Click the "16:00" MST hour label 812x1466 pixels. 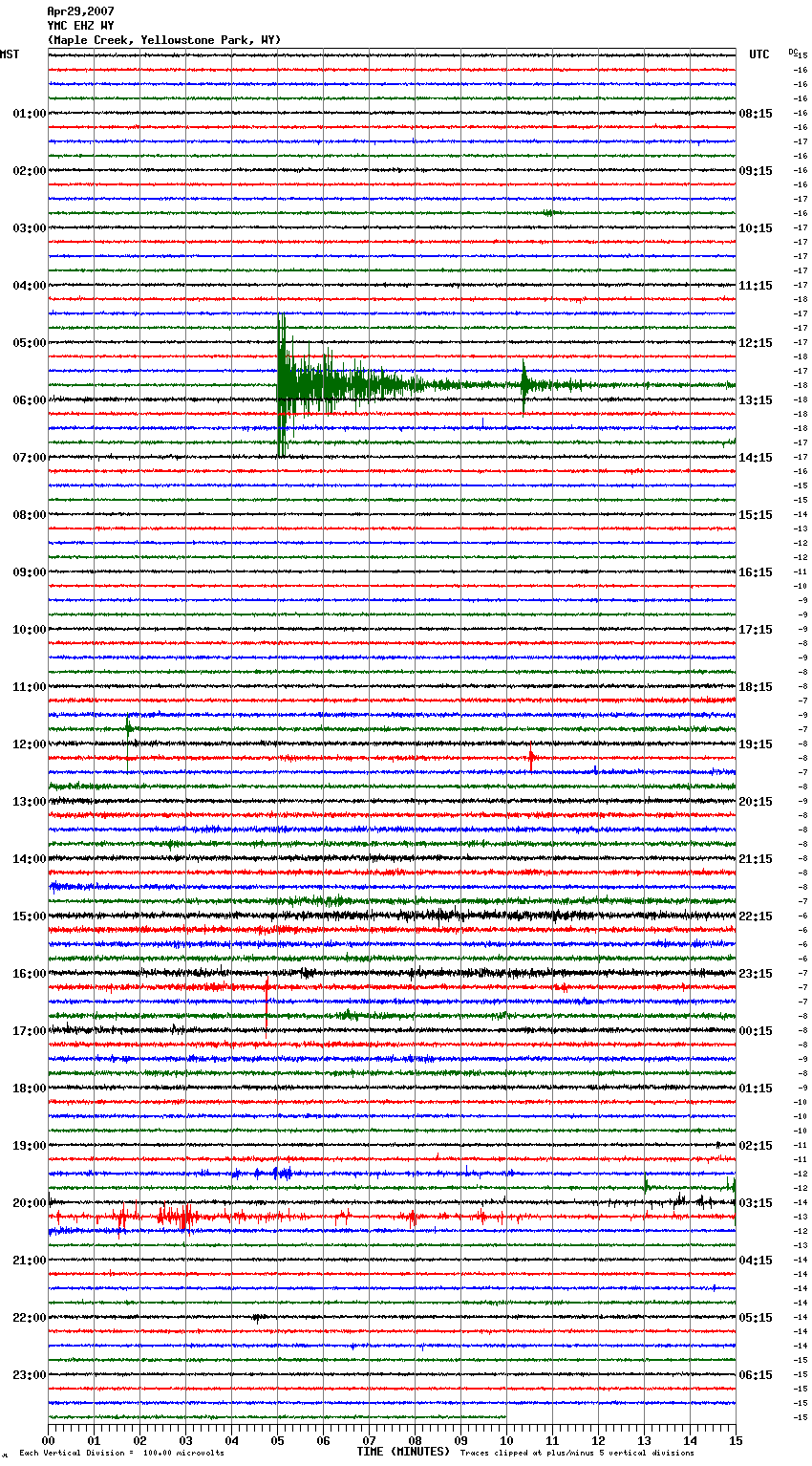coord(30,974)
